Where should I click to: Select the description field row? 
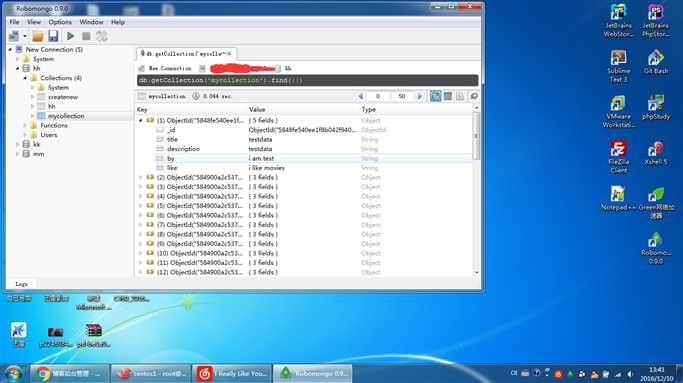pyautogui.click(x=304, y=149)
